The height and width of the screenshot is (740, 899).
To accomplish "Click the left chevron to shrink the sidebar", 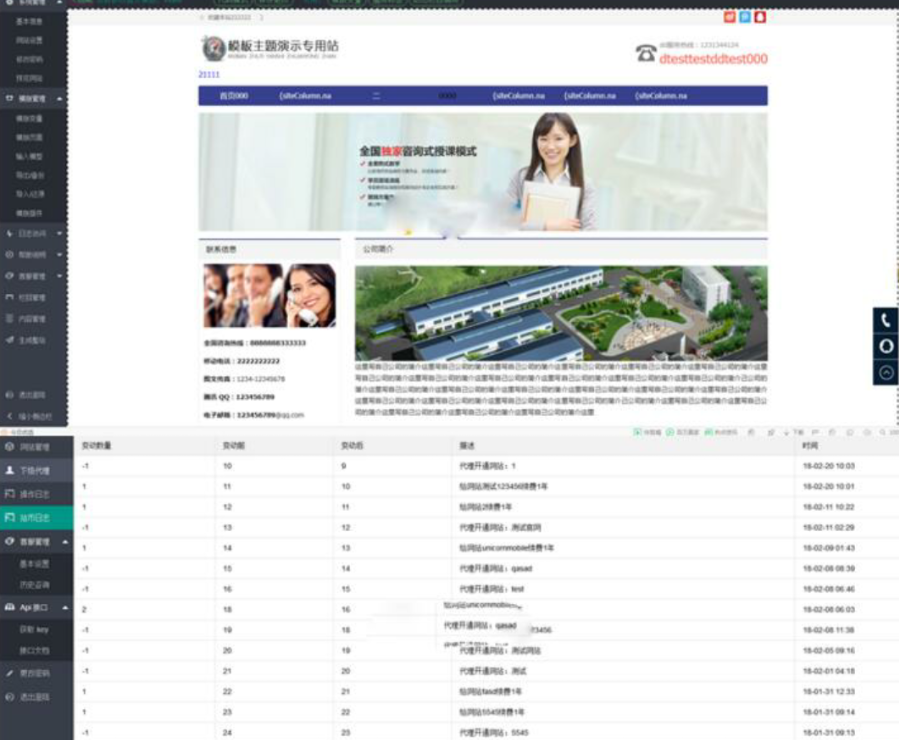I will pyautogui.click(x=9, y=416).
